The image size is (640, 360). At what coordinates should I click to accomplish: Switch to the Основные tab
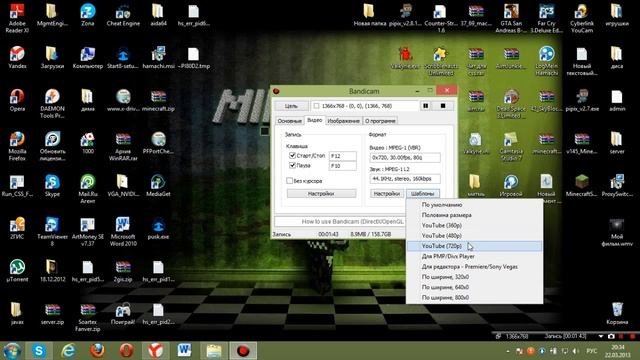pos(289,121)
